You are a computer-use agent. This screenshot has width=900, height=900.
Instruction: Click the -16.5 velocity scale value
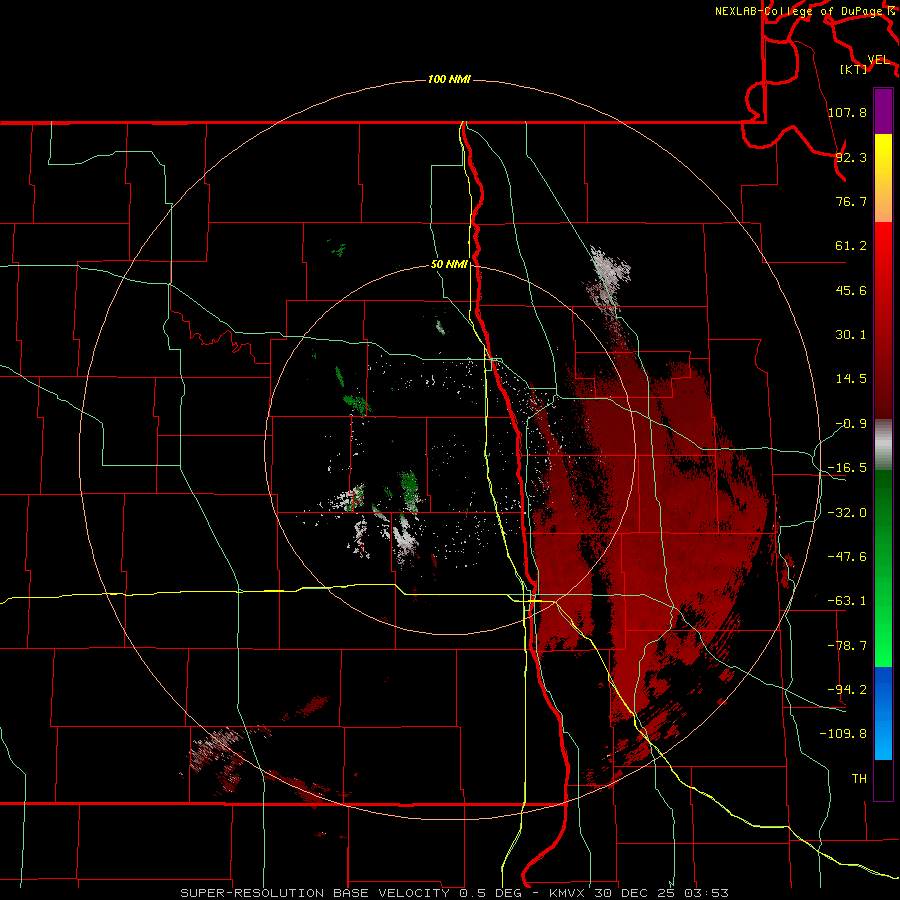click(x=847, y=468)
